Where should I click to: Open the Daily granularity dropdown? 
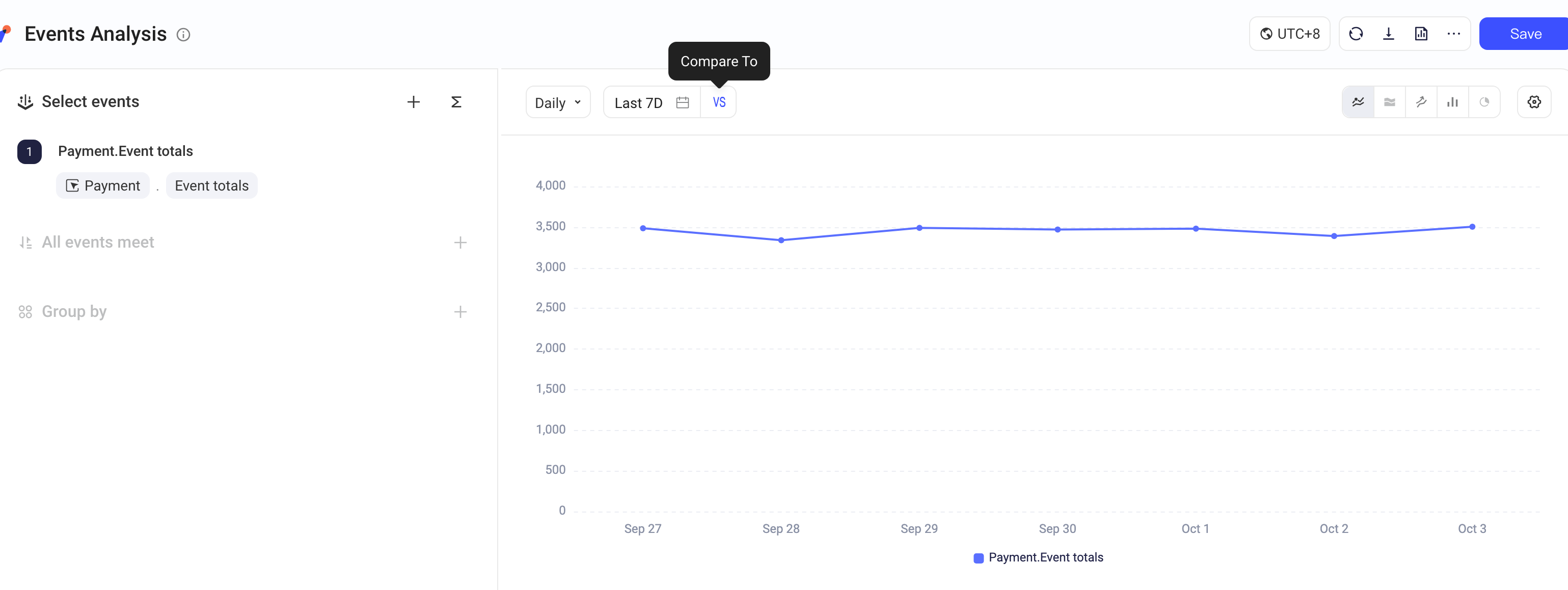558,102
